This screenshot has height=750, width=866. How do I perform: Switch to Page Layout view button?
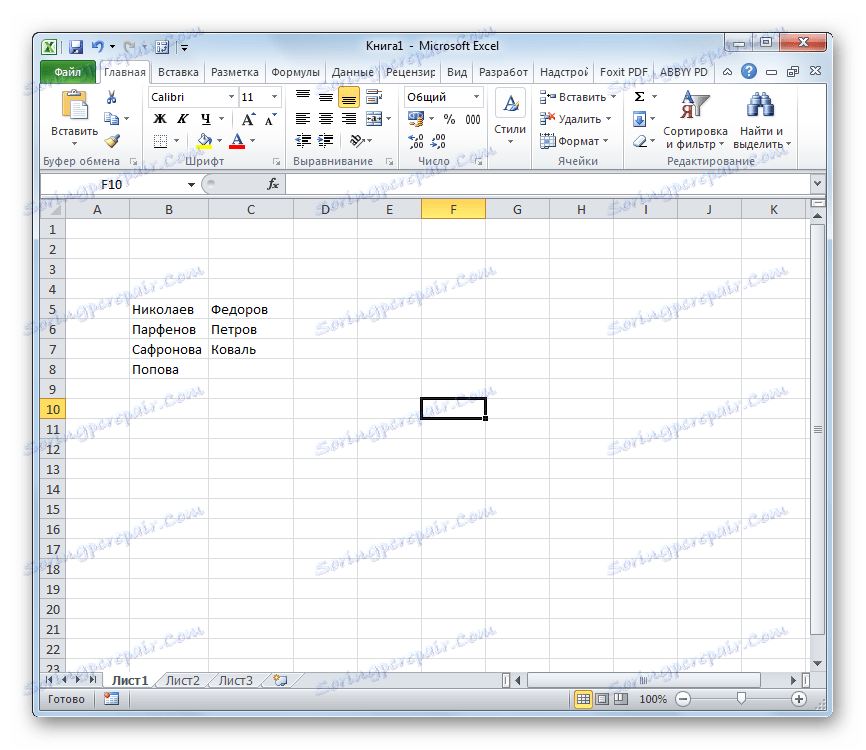pos(602,699)
